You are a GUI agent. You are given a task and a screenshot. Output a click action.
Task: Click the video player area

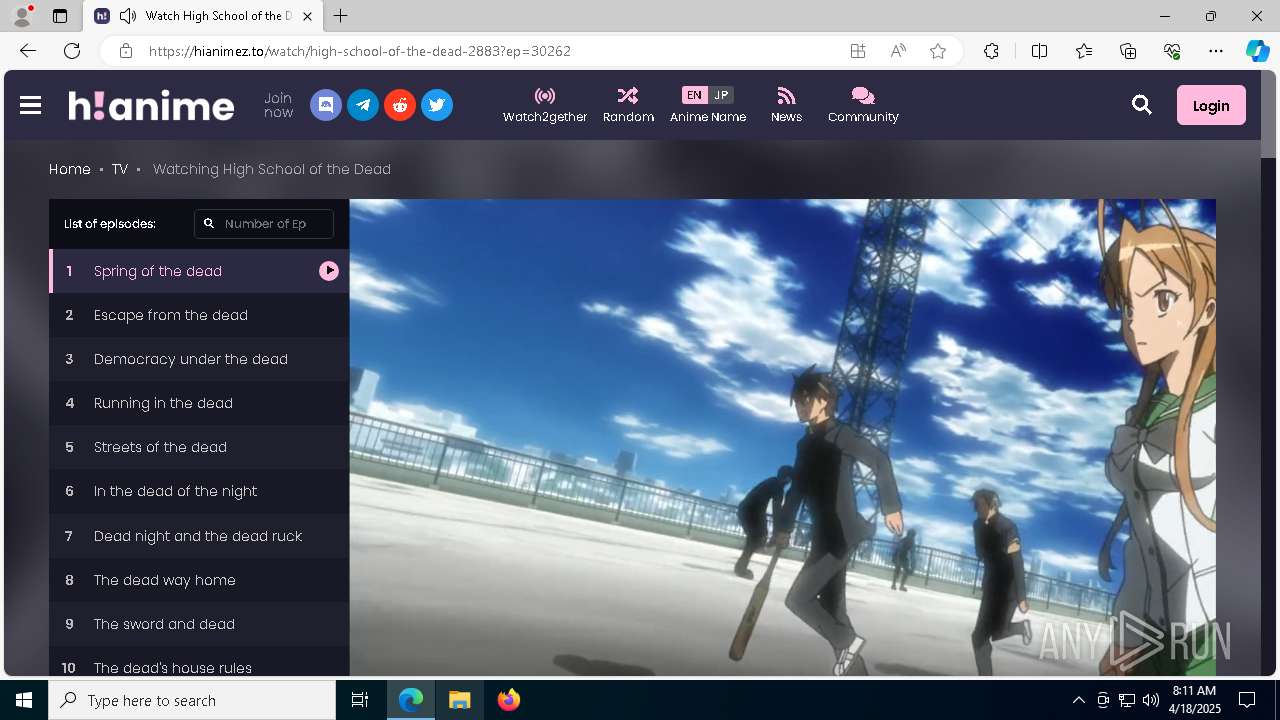coord(782,437)
